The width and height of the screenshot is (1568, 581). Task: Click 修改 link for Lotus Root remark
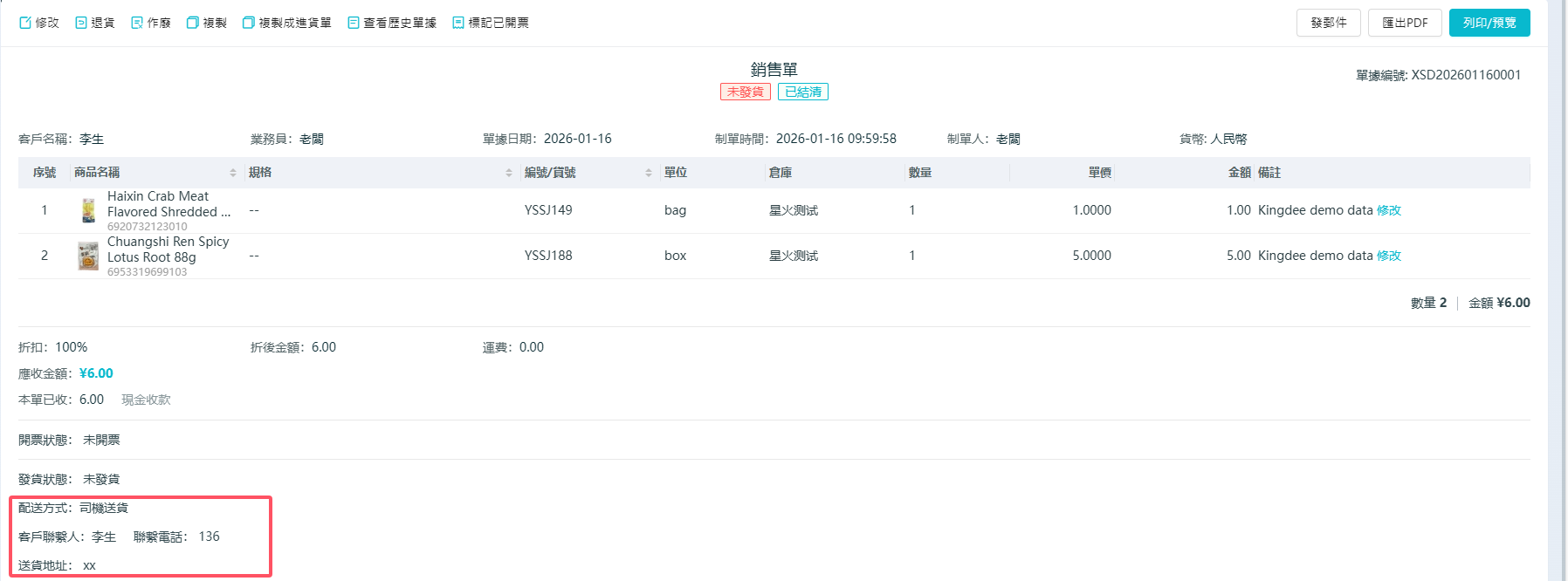coord(1388,256)
